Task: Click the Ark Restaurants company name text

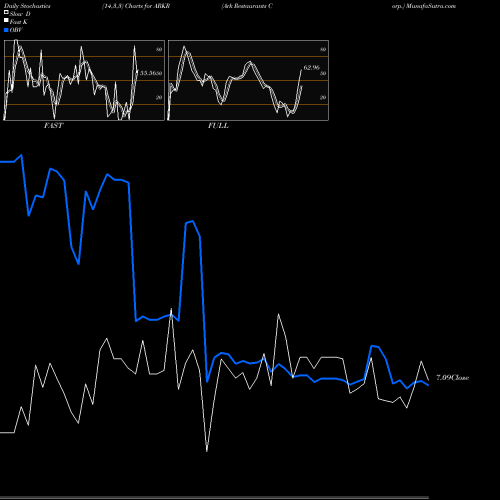Action: click(247, 6)
